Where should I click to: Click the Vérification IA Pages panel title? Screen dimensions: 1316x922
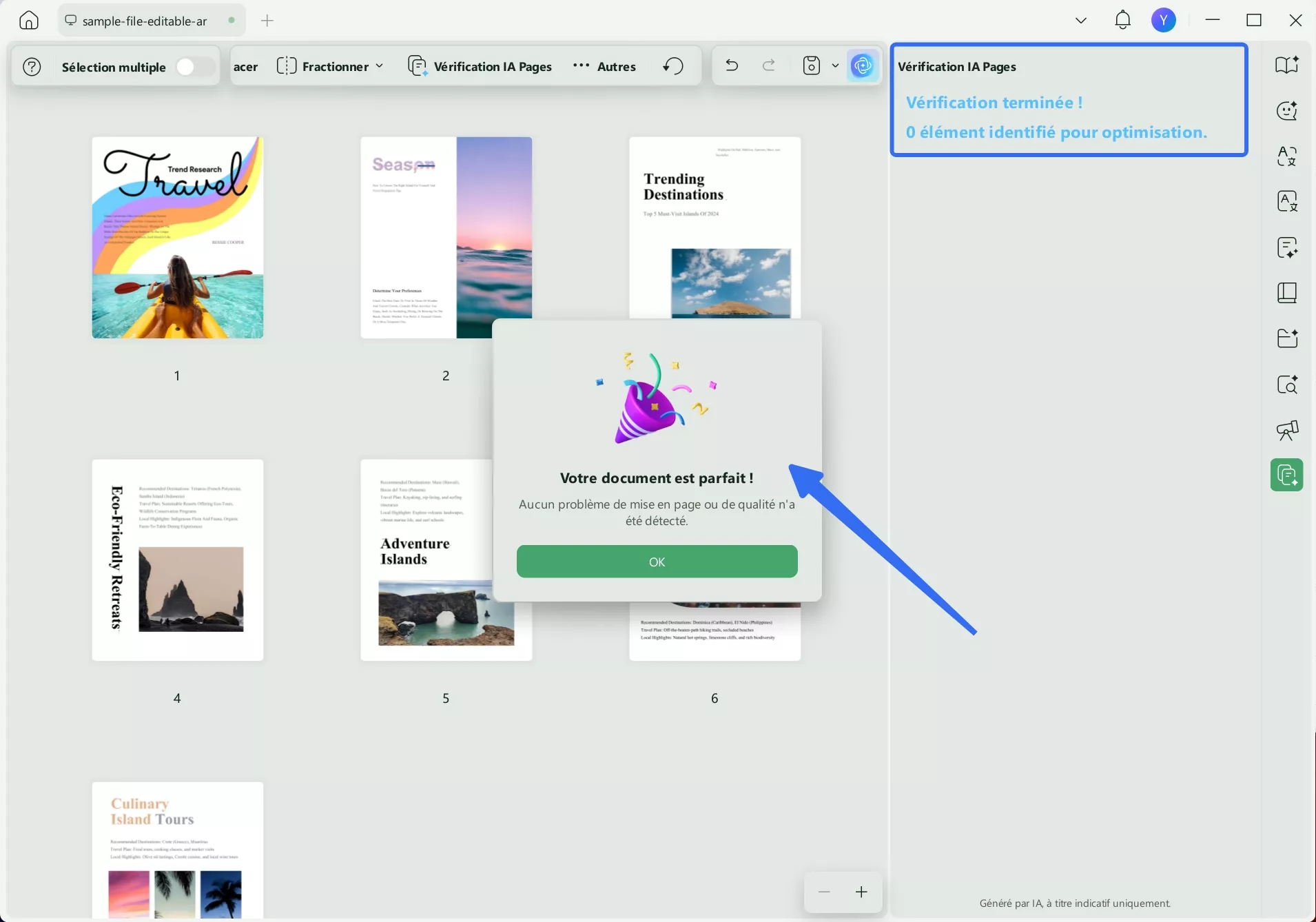[x=957, y=67]
